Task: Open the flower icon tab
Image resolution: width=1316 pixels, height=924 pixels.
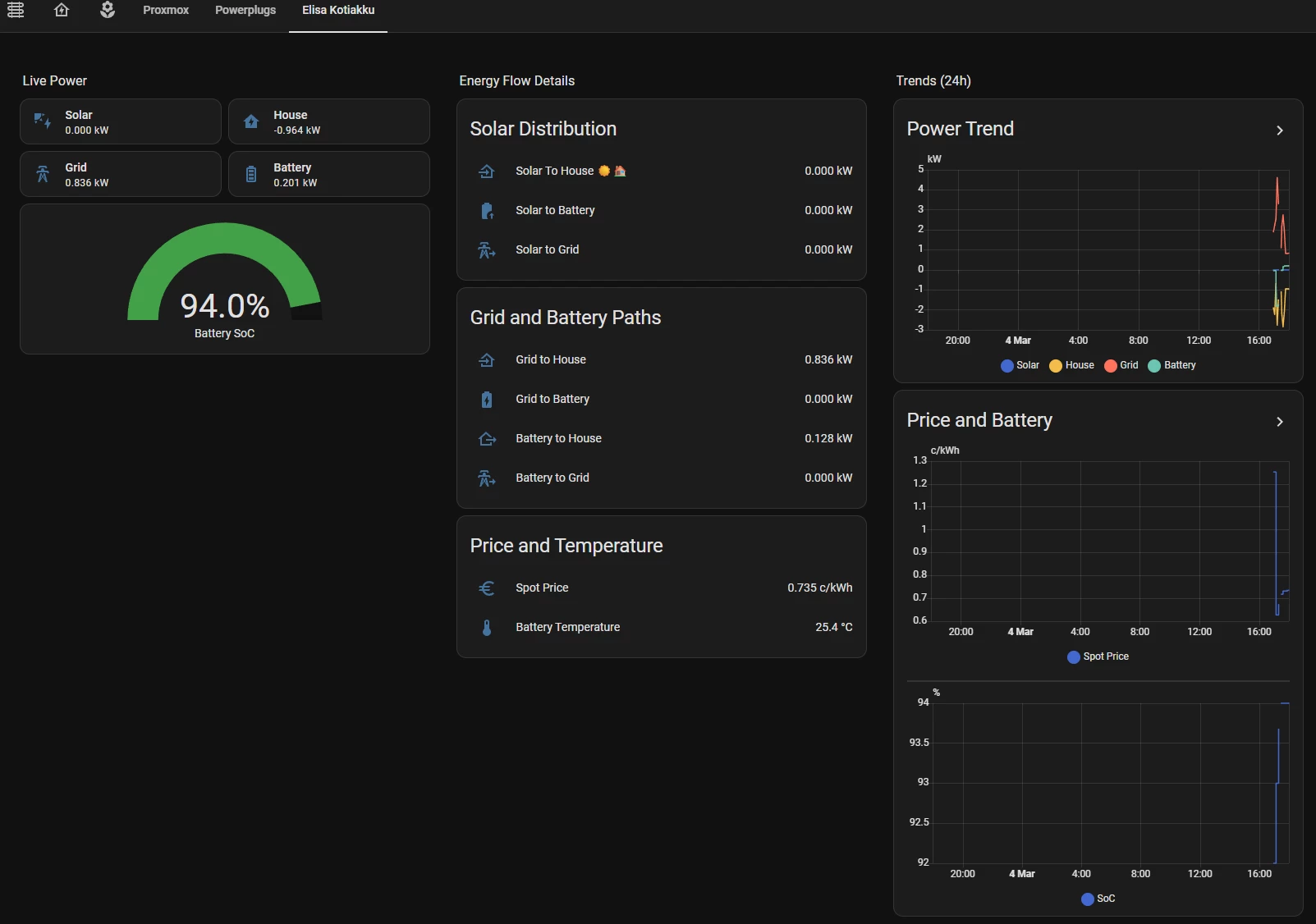Action: [x=108, y=10]
